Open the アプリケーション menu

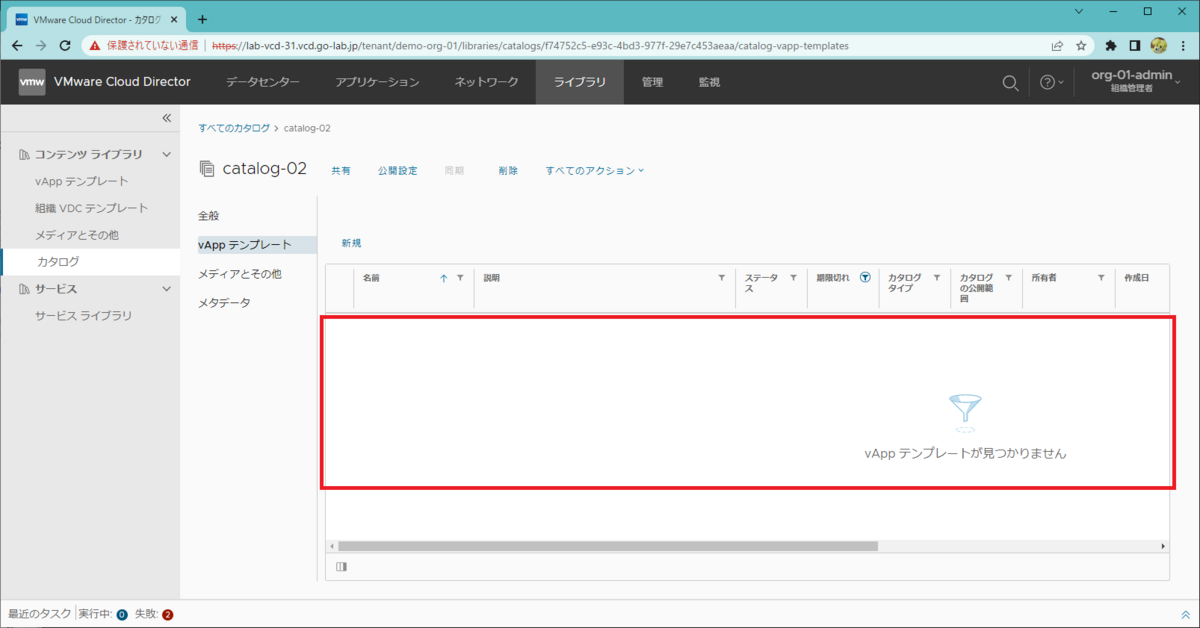[377, 82]
